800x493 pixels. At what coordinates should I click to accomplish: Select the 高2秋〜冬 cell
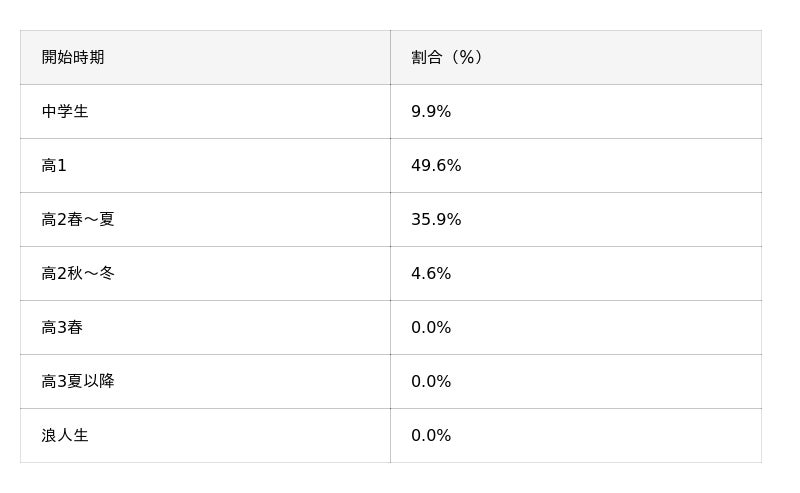(x=78, y=274)
